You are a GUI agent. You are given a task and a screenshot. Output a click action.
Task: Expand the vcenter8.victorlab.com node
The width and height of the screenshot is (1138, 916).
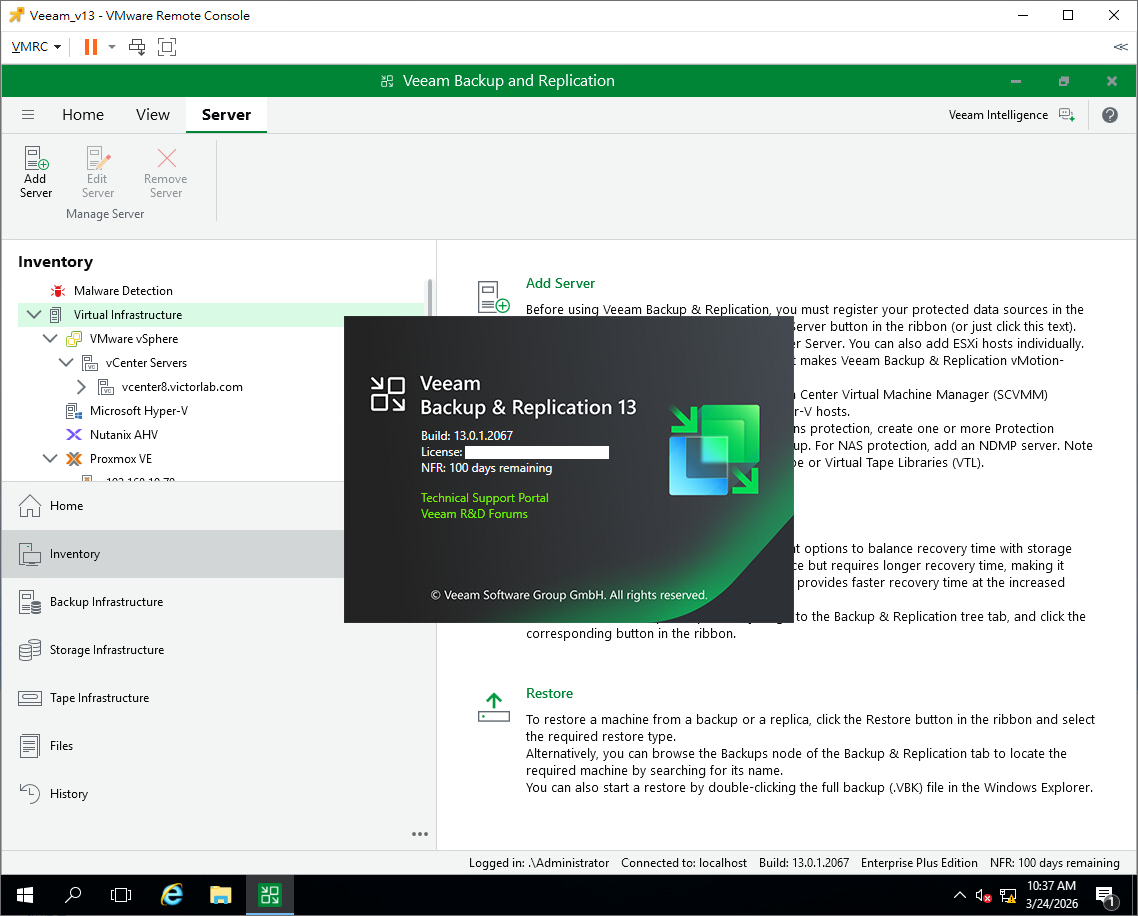click(x=82, y=387)
